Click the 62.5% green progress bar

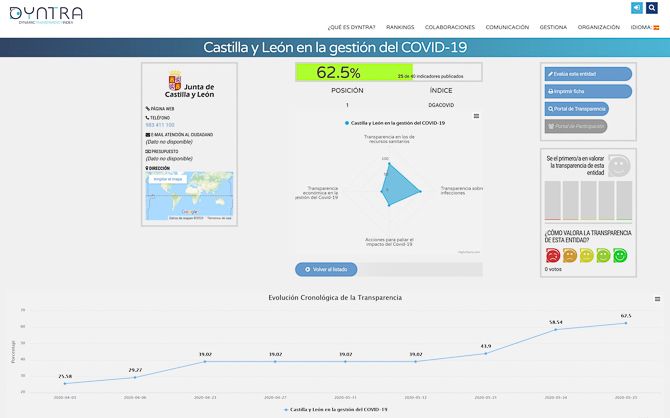pos(353,72)
